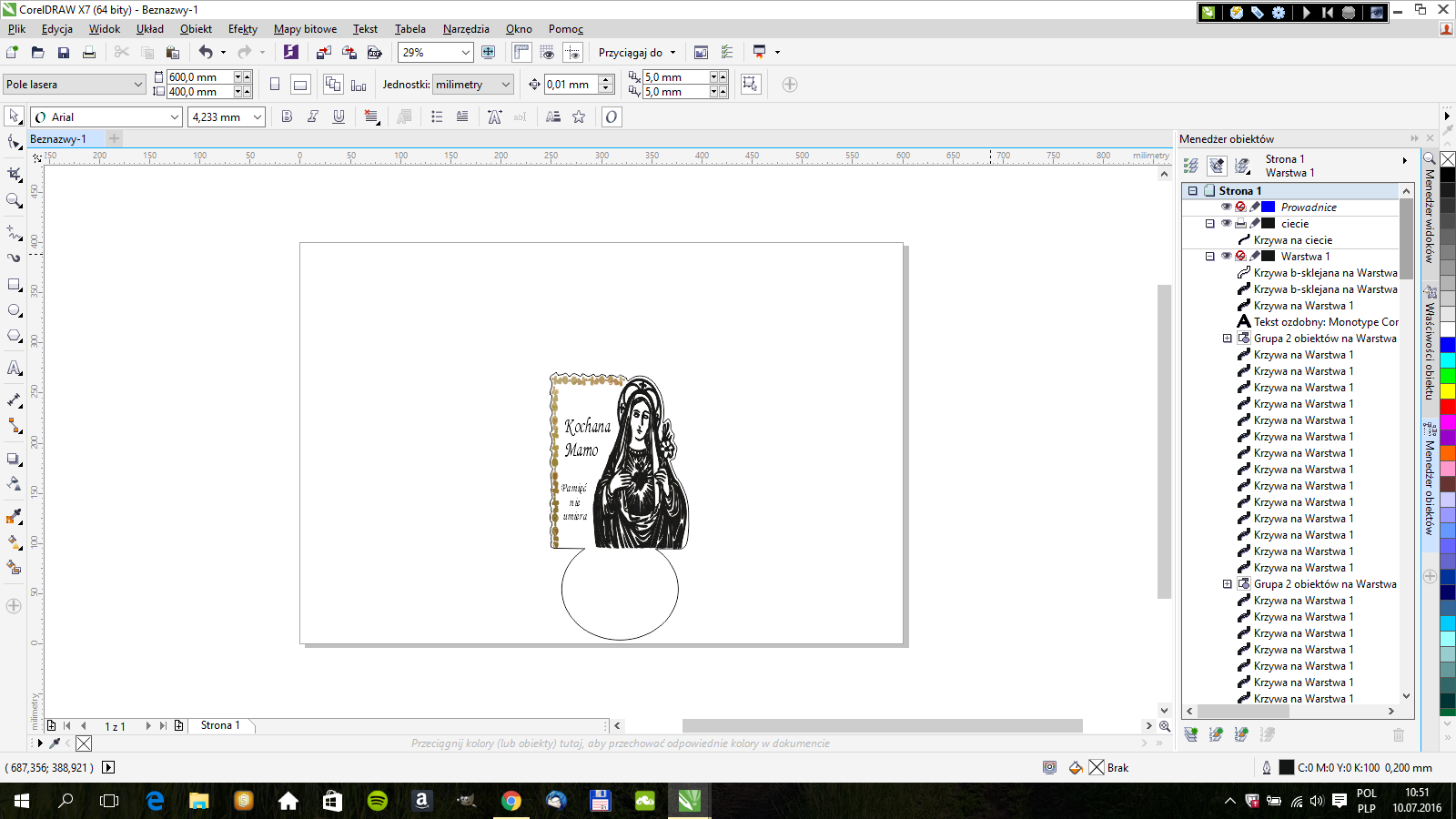1456x819 pixels.
Task: Select the Text tool in toolbox
Action: tap(14, 369)
